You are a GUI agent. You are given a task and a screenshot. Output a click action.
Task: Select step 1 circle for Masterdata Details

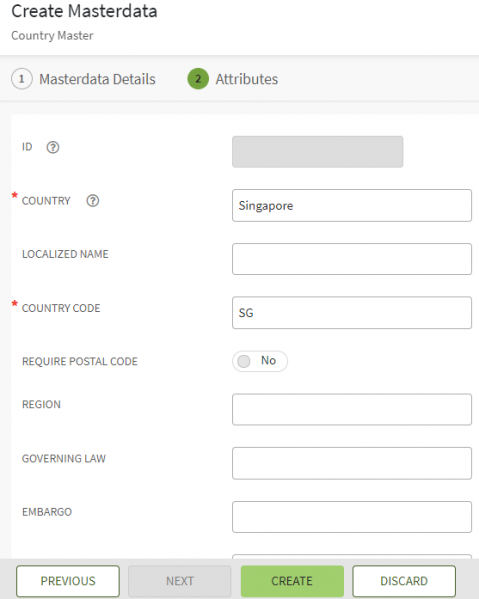click(22, 79)
